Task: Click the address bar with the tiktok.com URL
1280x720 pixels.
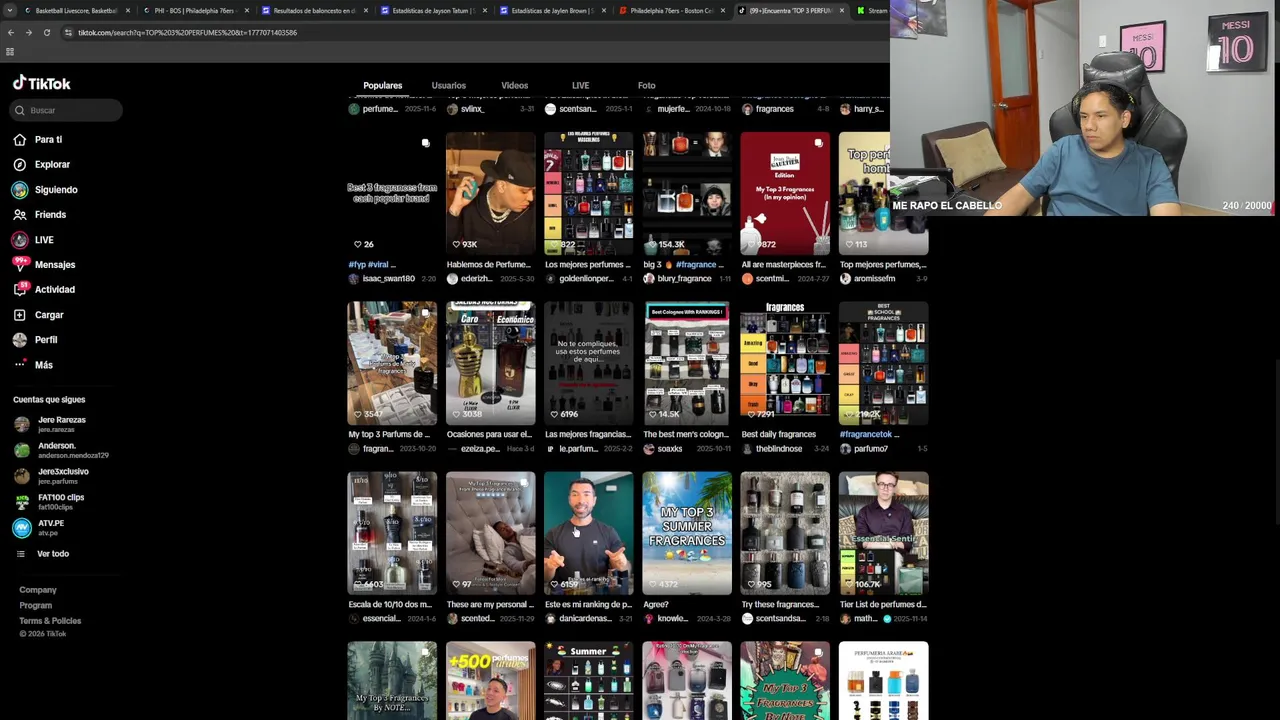Action: pos(470,33)
